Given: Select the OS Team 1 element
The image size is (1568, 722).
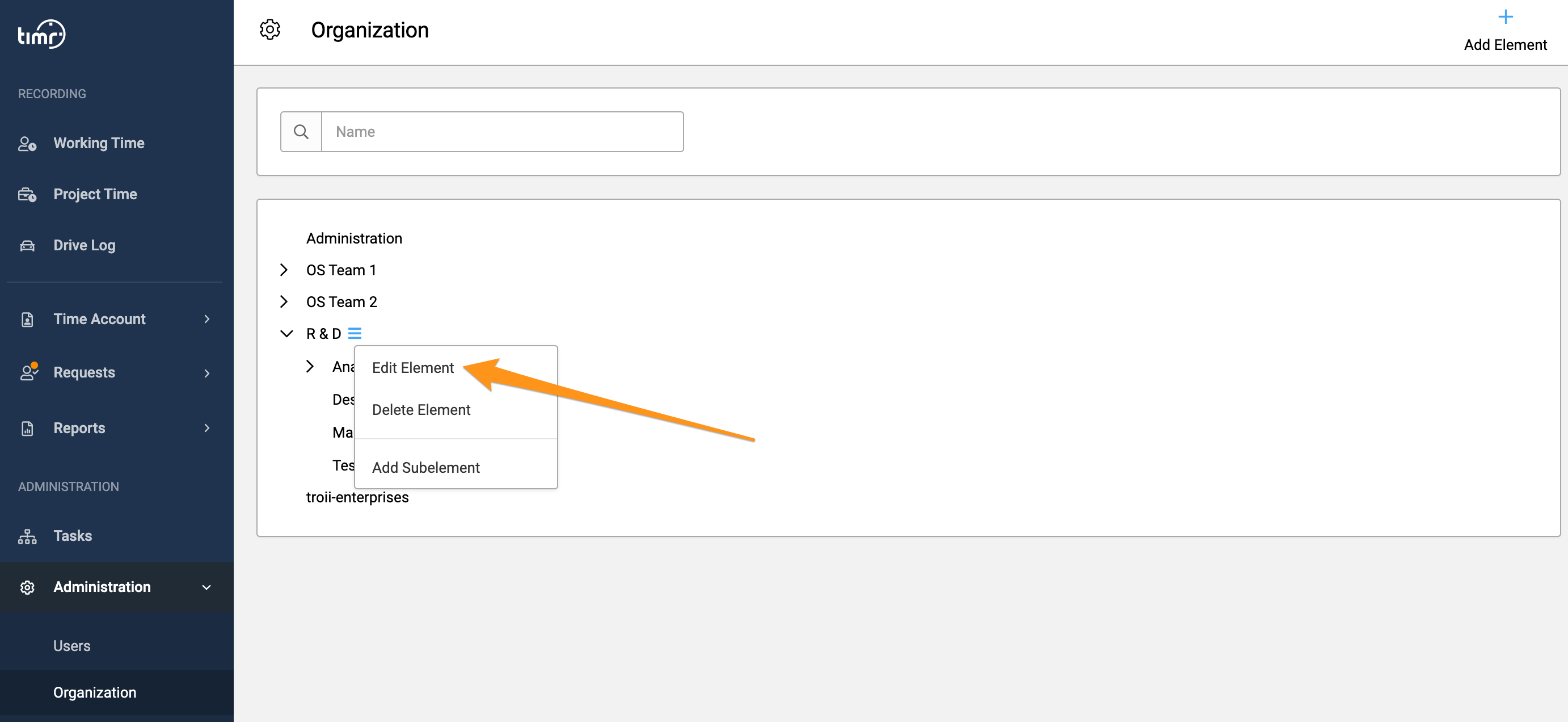Looking at the screenshot, I should pyautogui.click(x=341, y=270).
